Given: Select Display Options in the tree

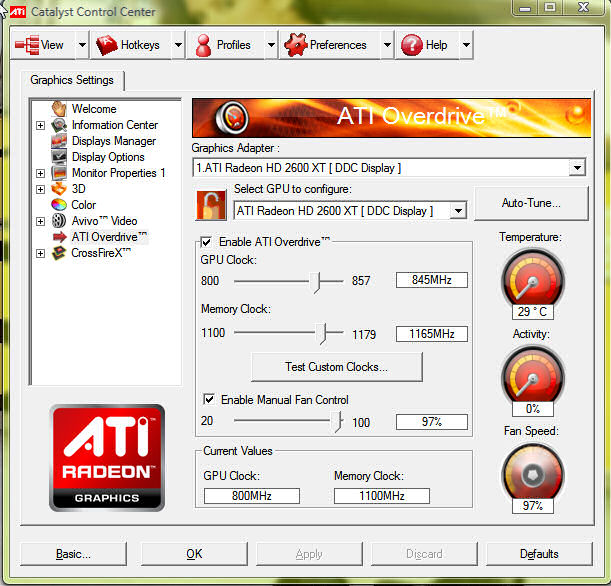Looking at the screenshot, I should [108, 157].
